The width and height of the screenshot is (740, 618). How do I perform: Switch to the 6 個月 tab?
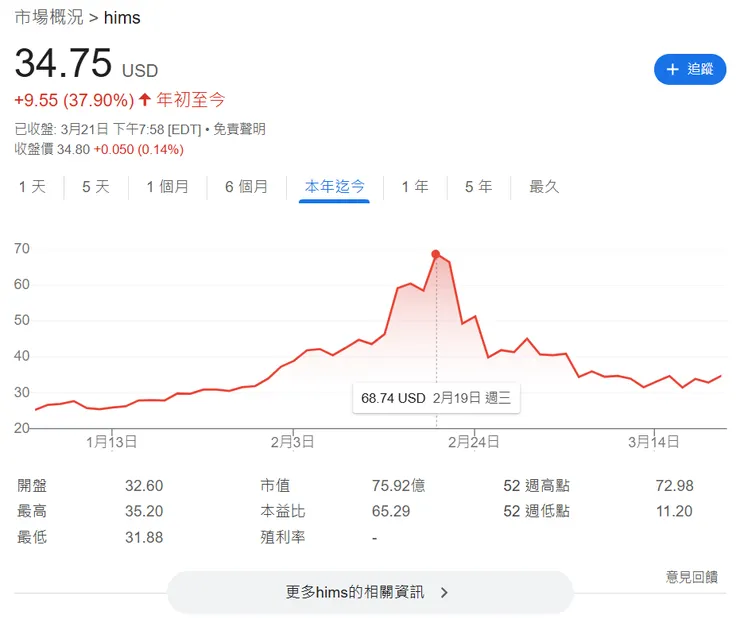[246, 186]
